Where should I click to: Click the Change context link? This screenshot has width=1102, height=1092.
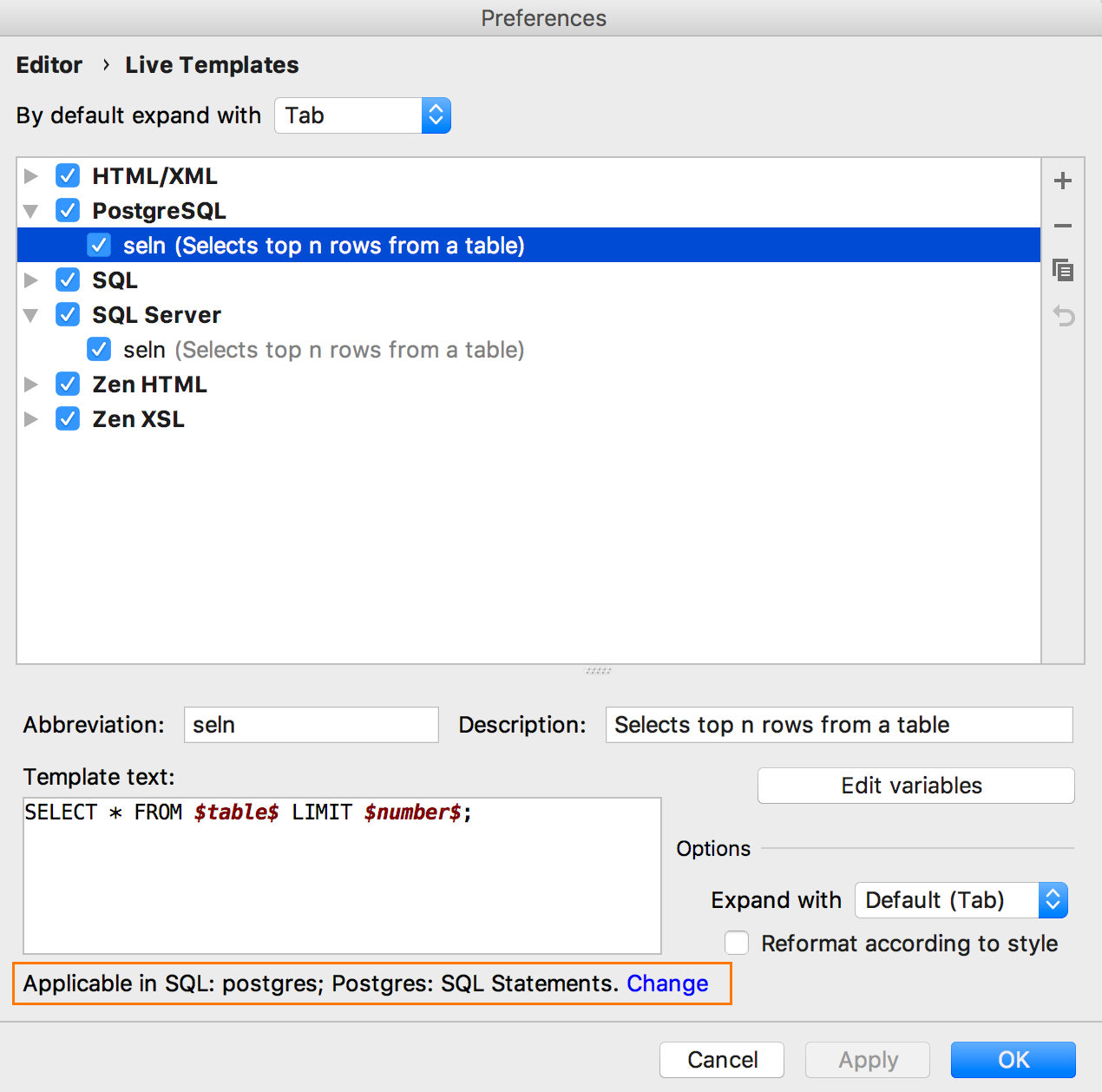point(667,983)
